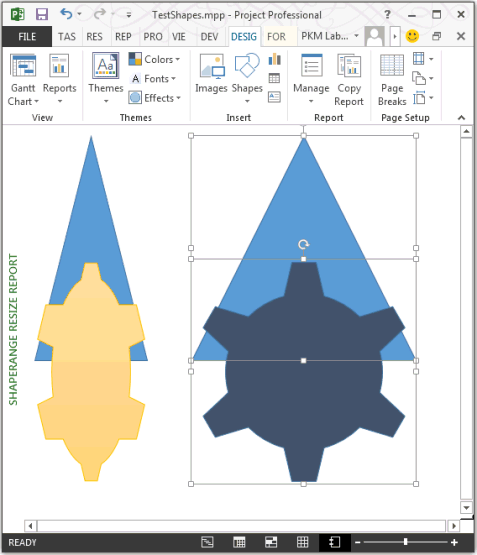Select the DESIG ribbon tab

244,36
